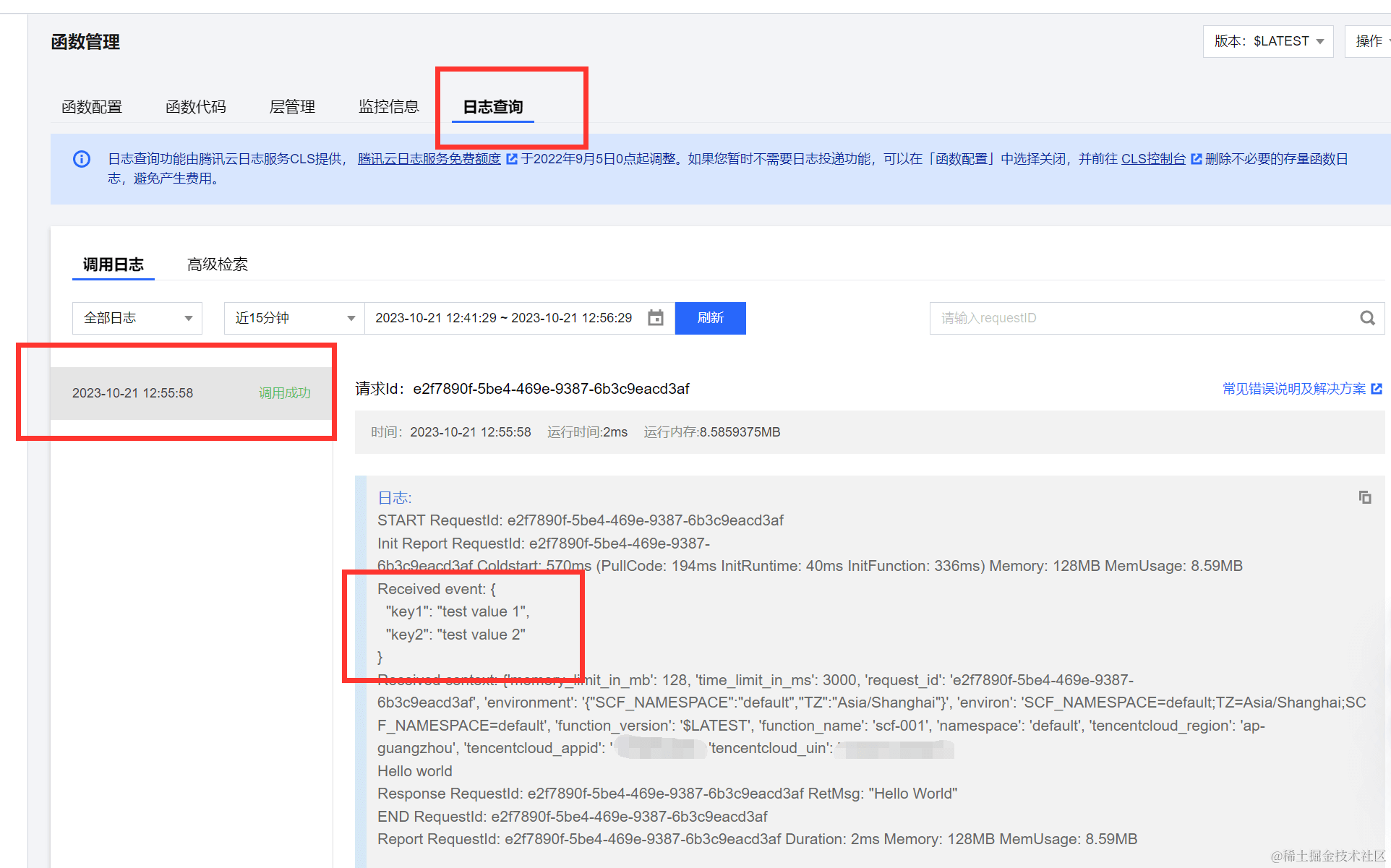Click external link icon beside 腾讯云日志服务免费额度
The width and height of the screenshot is (1391, 868).
pos(512,159)
